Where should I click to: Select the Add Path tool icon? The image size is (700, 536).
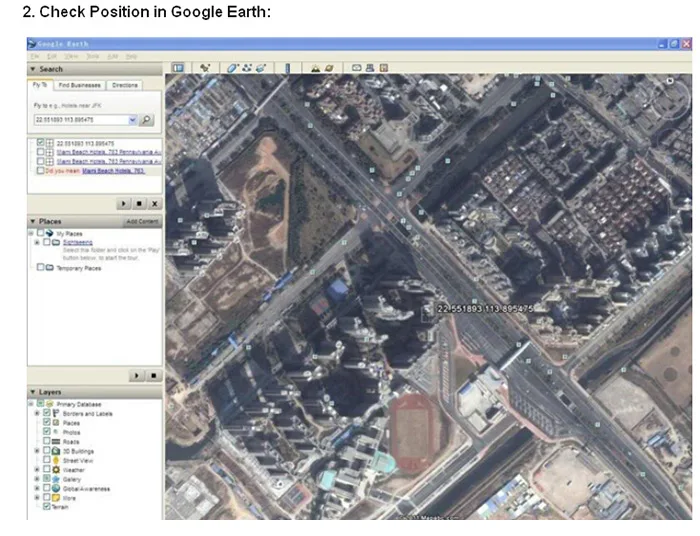[x=247, y=68]
